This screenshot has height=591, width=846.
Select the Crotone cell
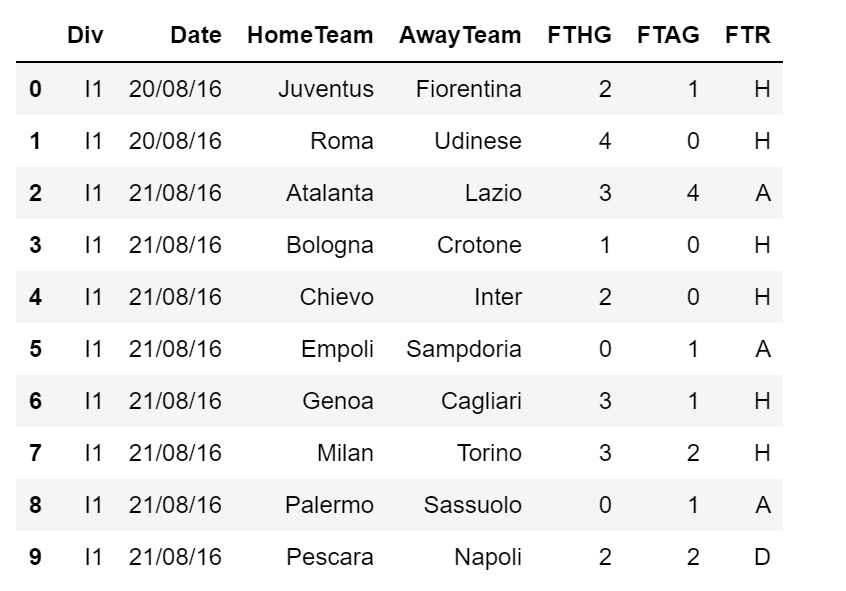[x=480, y=245]
